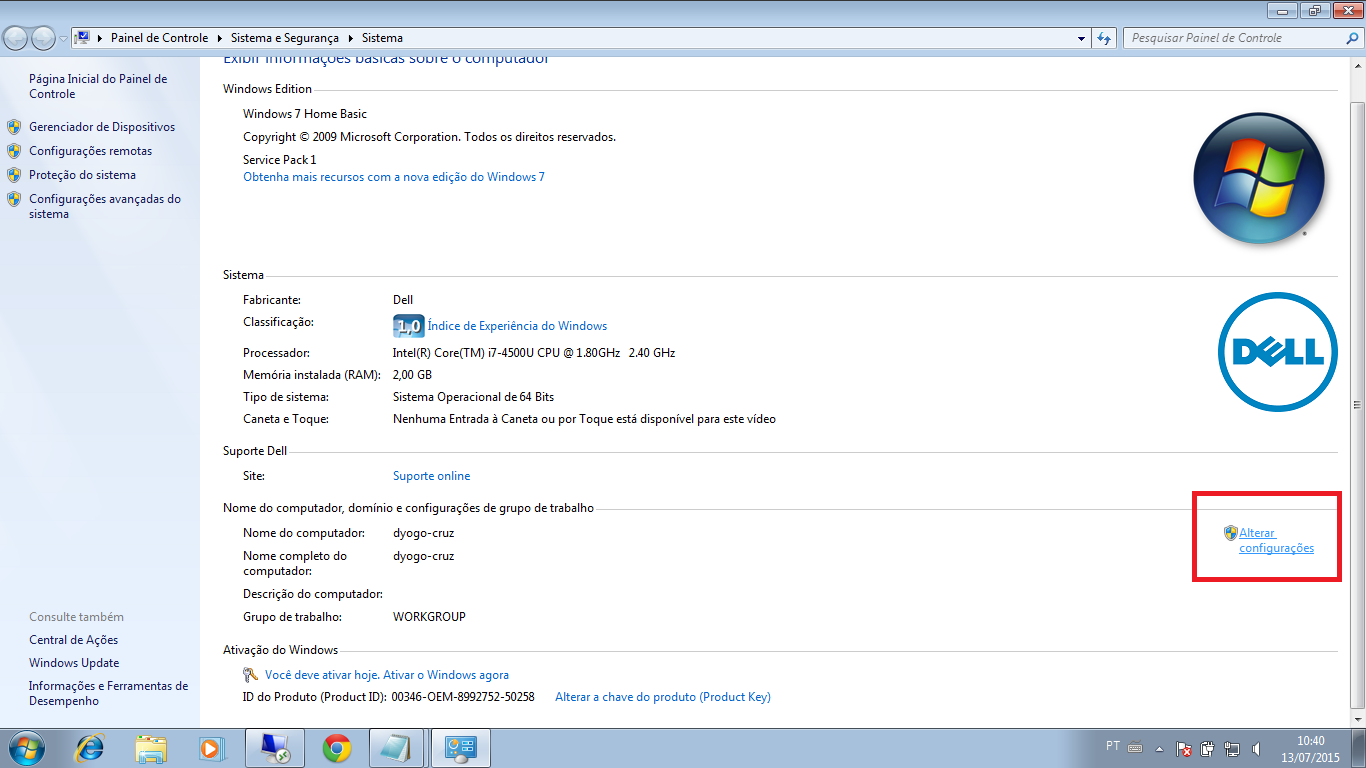Show hidden system tray icons

[x=1159, y=747]
